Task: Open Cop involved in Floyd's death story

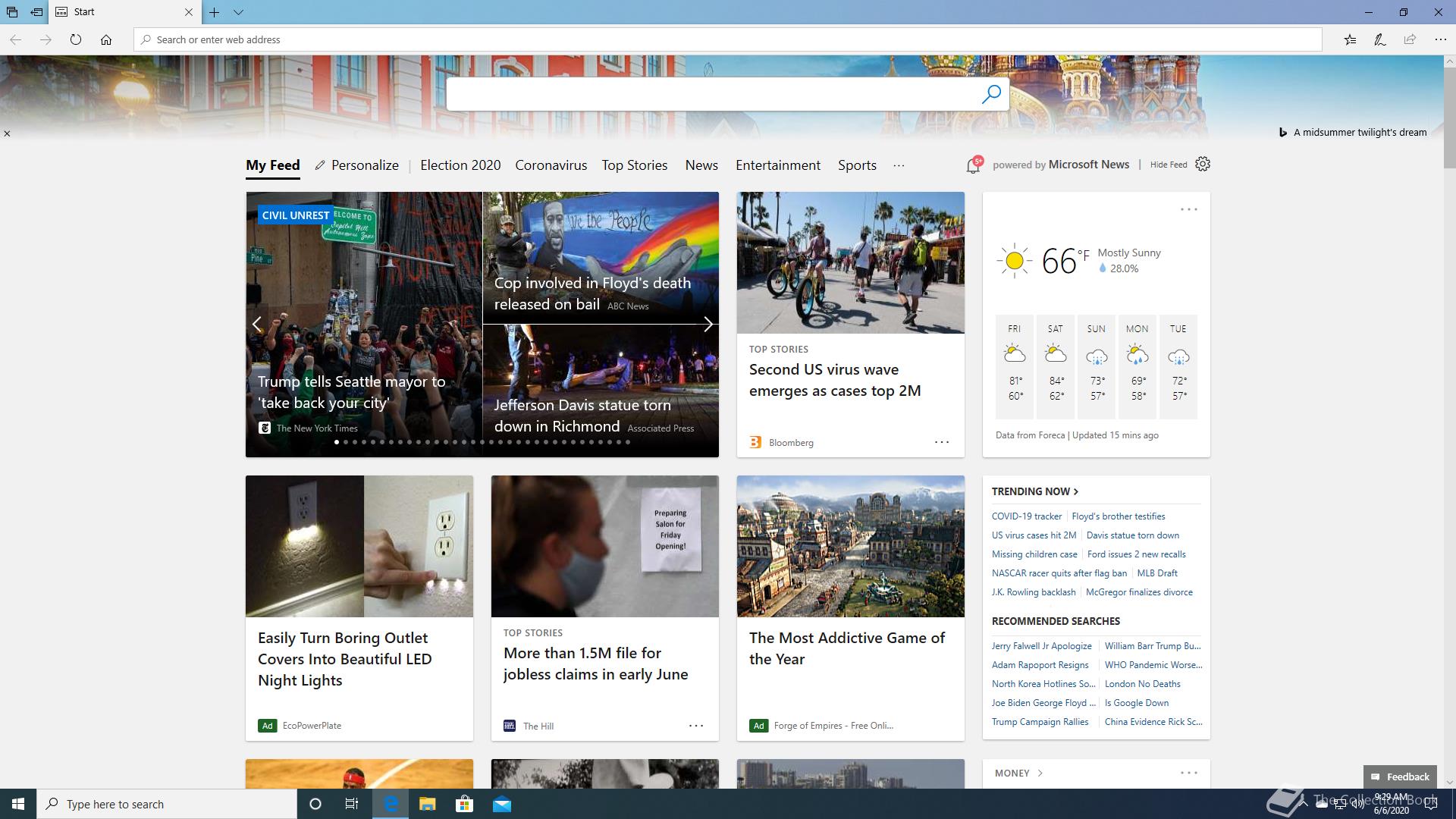Action: 601,258
